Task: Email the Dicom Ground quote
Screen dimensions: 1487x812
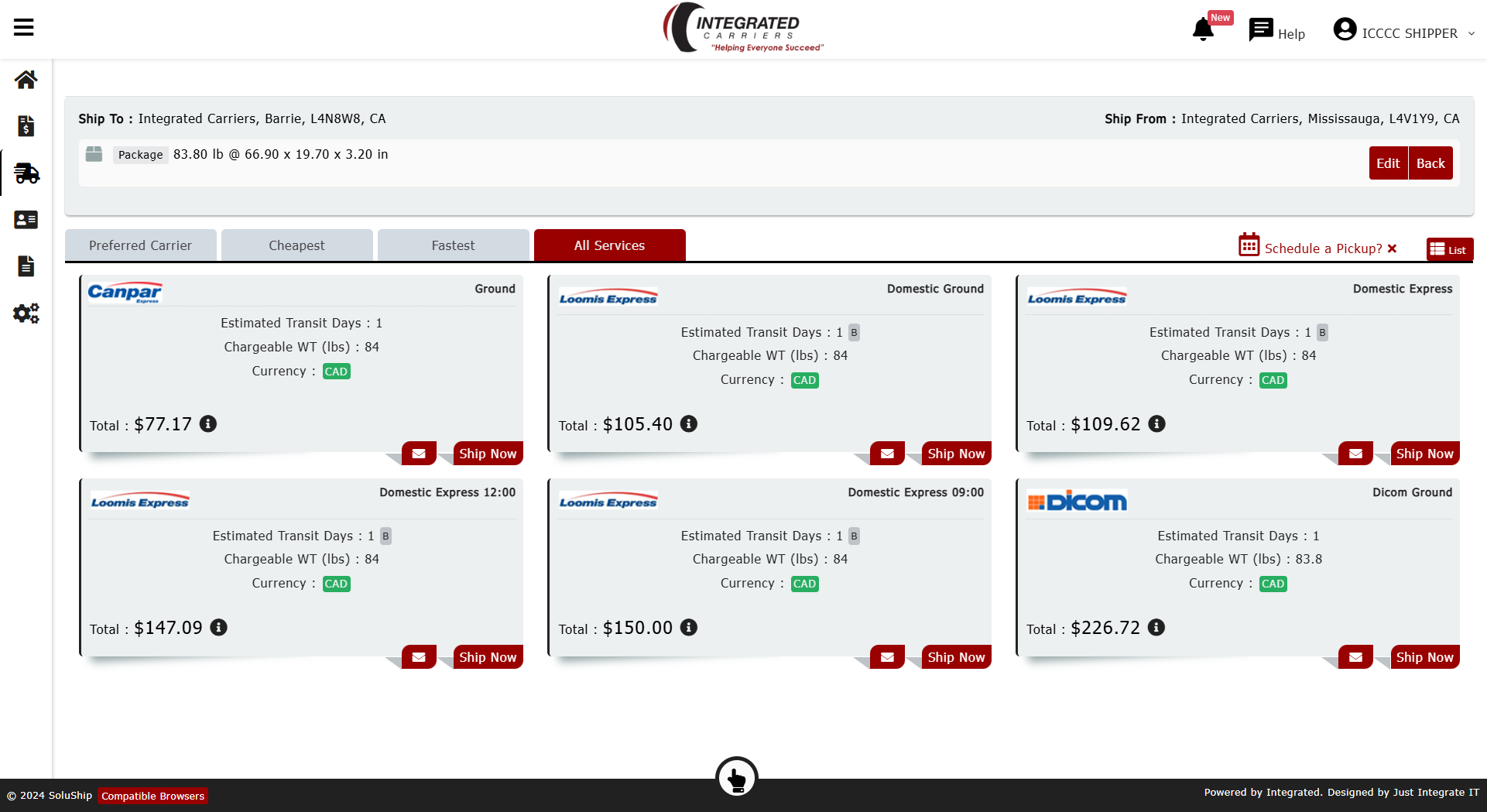Action: coord(1355,657)
